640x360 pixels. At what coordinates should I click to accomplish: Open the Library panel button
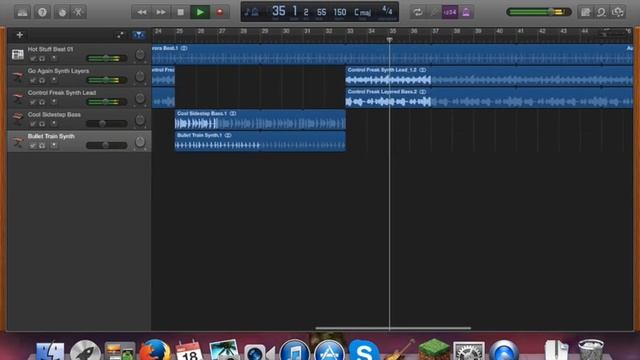coord(22,12)
